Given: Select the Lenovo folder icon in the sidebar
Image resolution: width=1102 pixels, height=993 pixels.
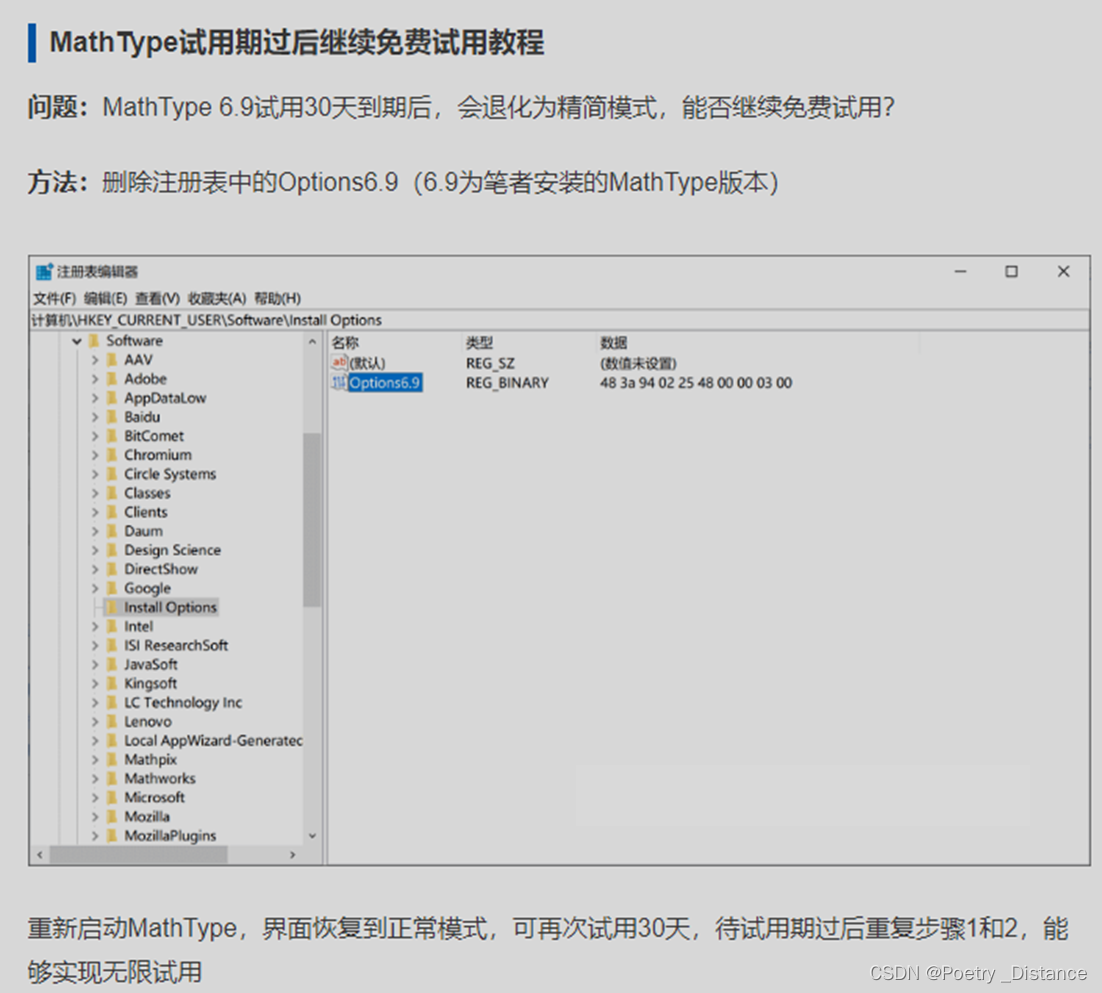Looking at the screenshot, I should pos(112,721).
